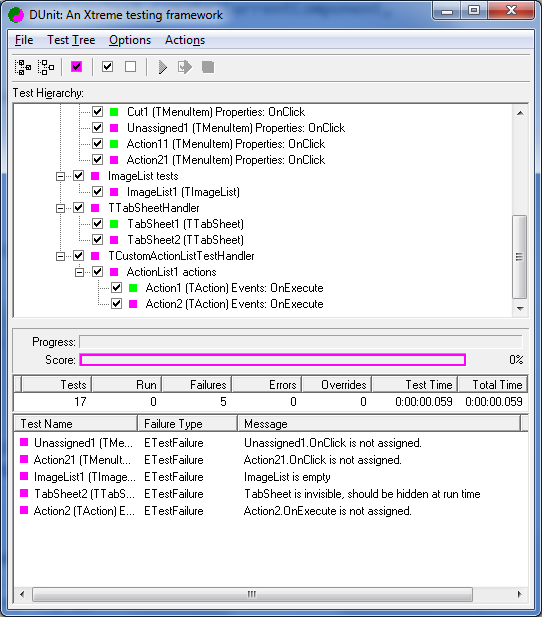Open the Test Tree menu
The image size is (542, 617).
point(71,40)
